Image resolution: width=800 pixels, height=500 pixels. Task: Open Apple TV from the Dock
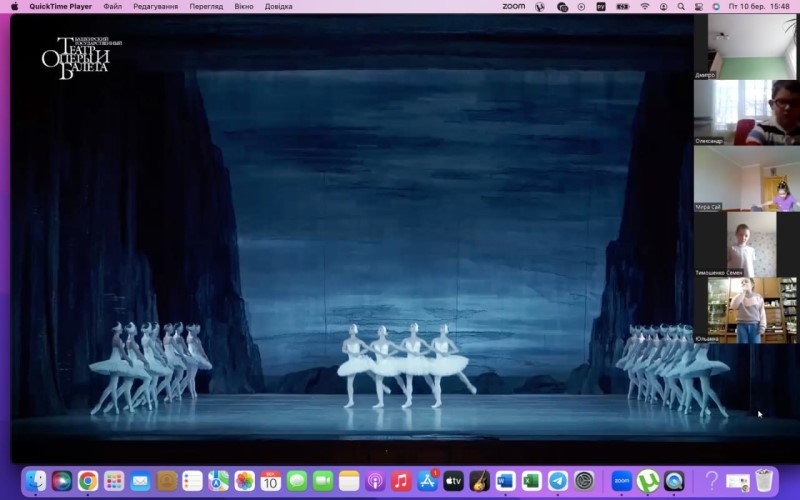click(453, 481)
